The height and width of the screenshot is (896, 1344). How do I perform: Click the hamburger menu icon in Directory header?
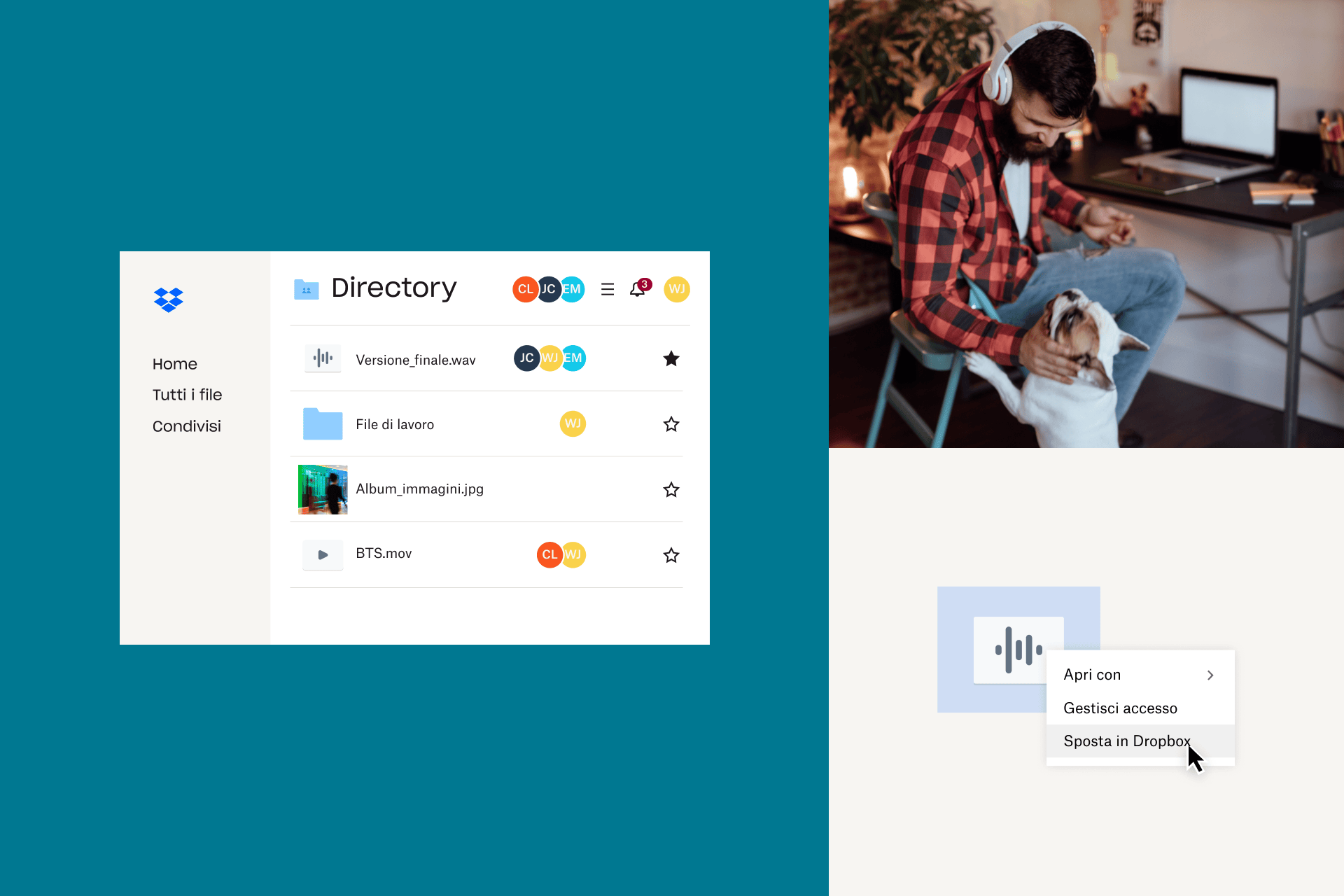[x=610, y=290]
